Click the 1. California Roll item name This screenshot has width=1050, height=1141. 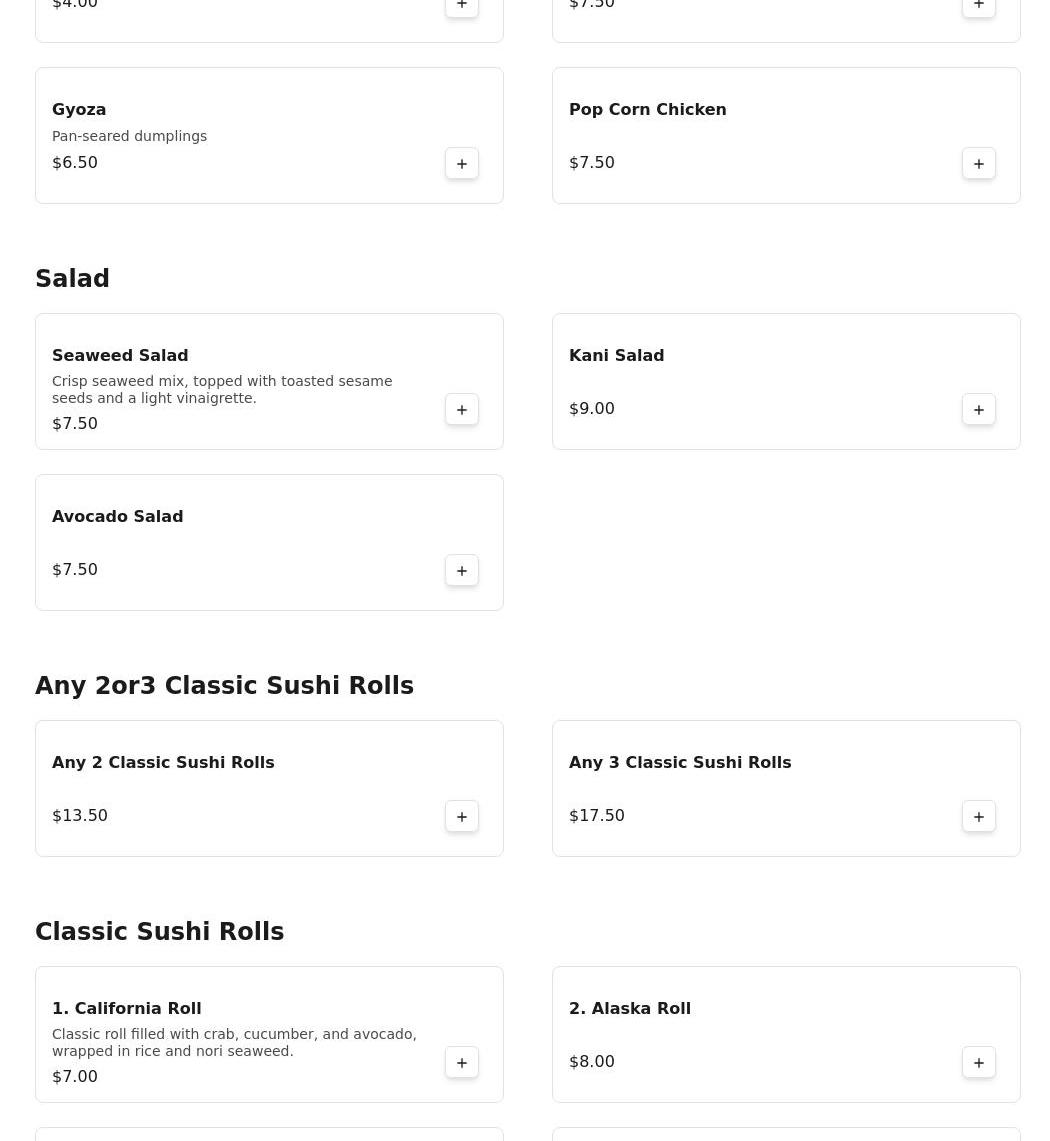(126, 1008)
